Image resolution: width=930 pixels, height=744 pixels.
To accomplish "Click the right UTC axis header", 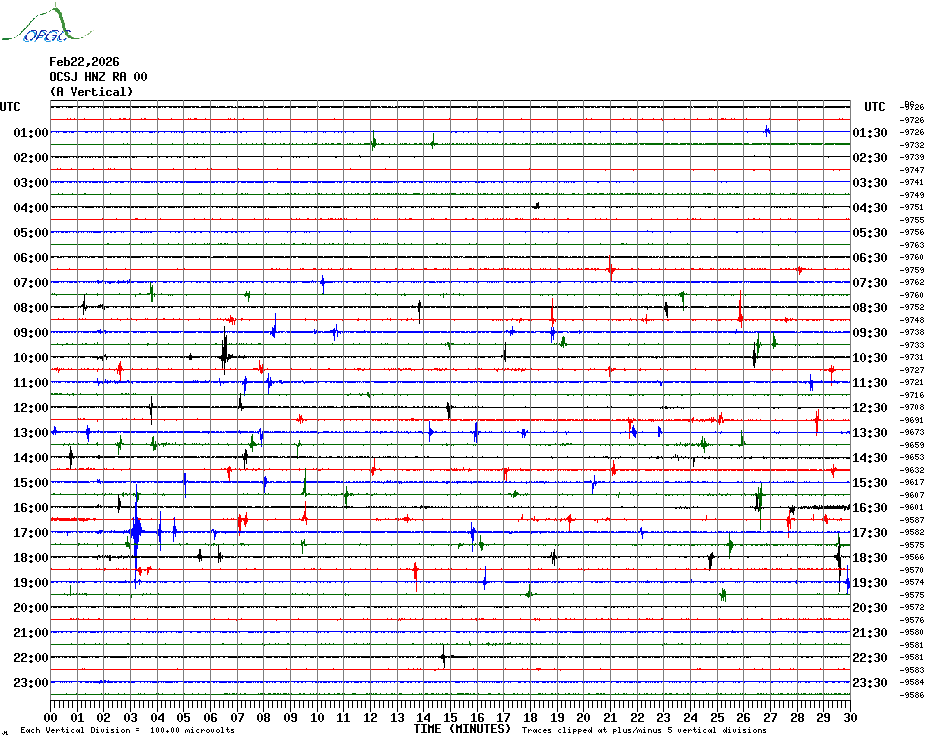I will point(875,107).
